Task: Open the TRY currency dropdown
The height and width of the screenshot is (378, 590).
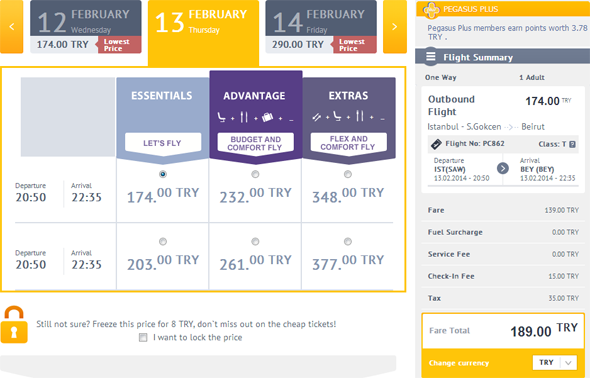Action: 555,363
